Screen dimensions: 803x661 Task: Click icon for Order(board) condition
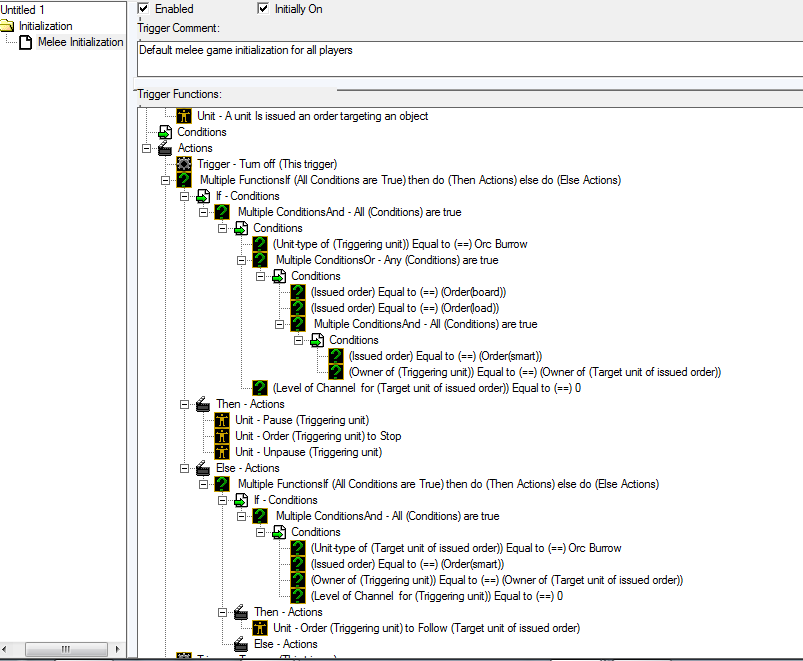(x=298, y=292)
